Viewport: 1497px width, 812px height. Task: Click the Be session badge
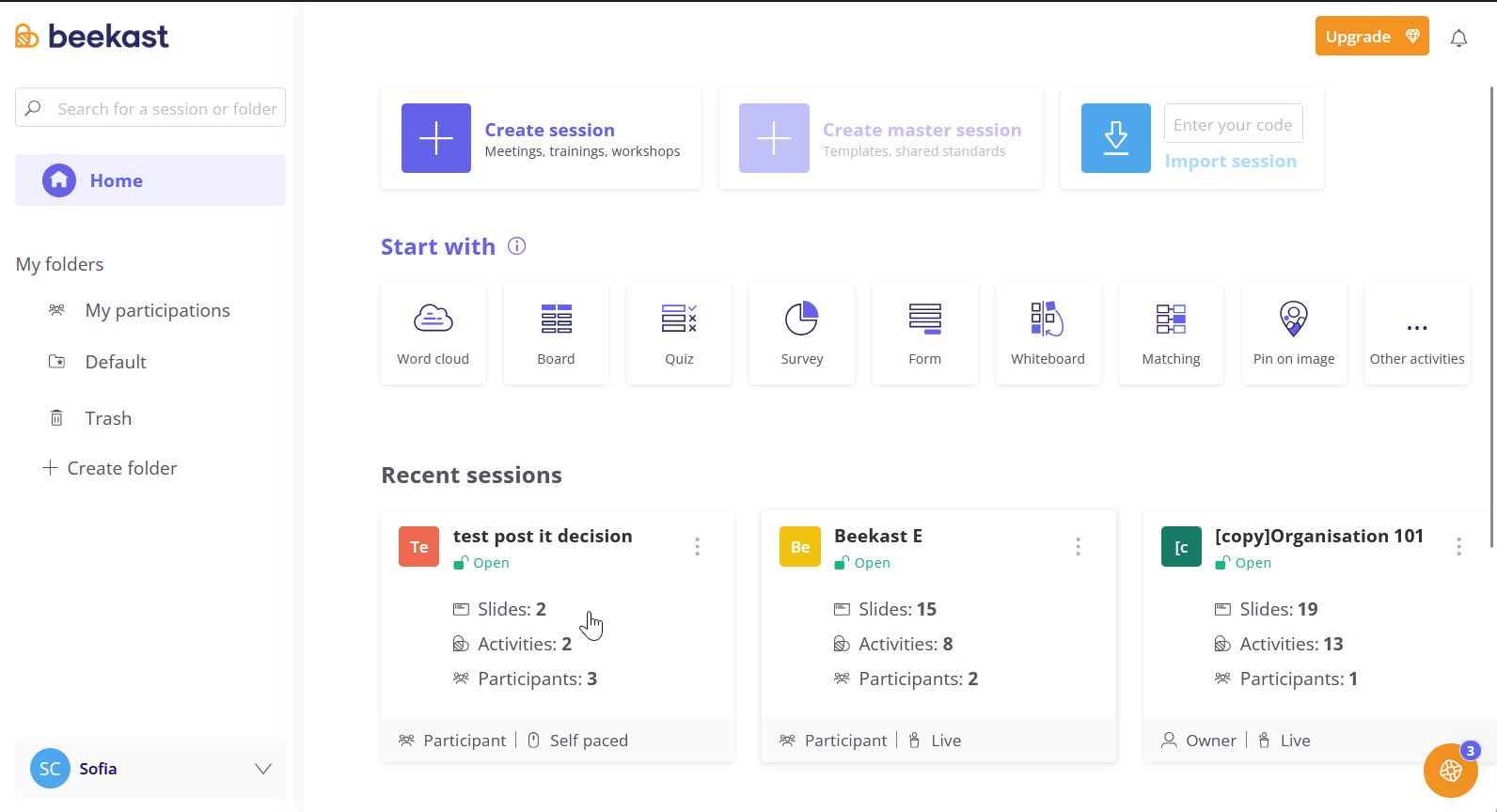[x=800, y=547]
